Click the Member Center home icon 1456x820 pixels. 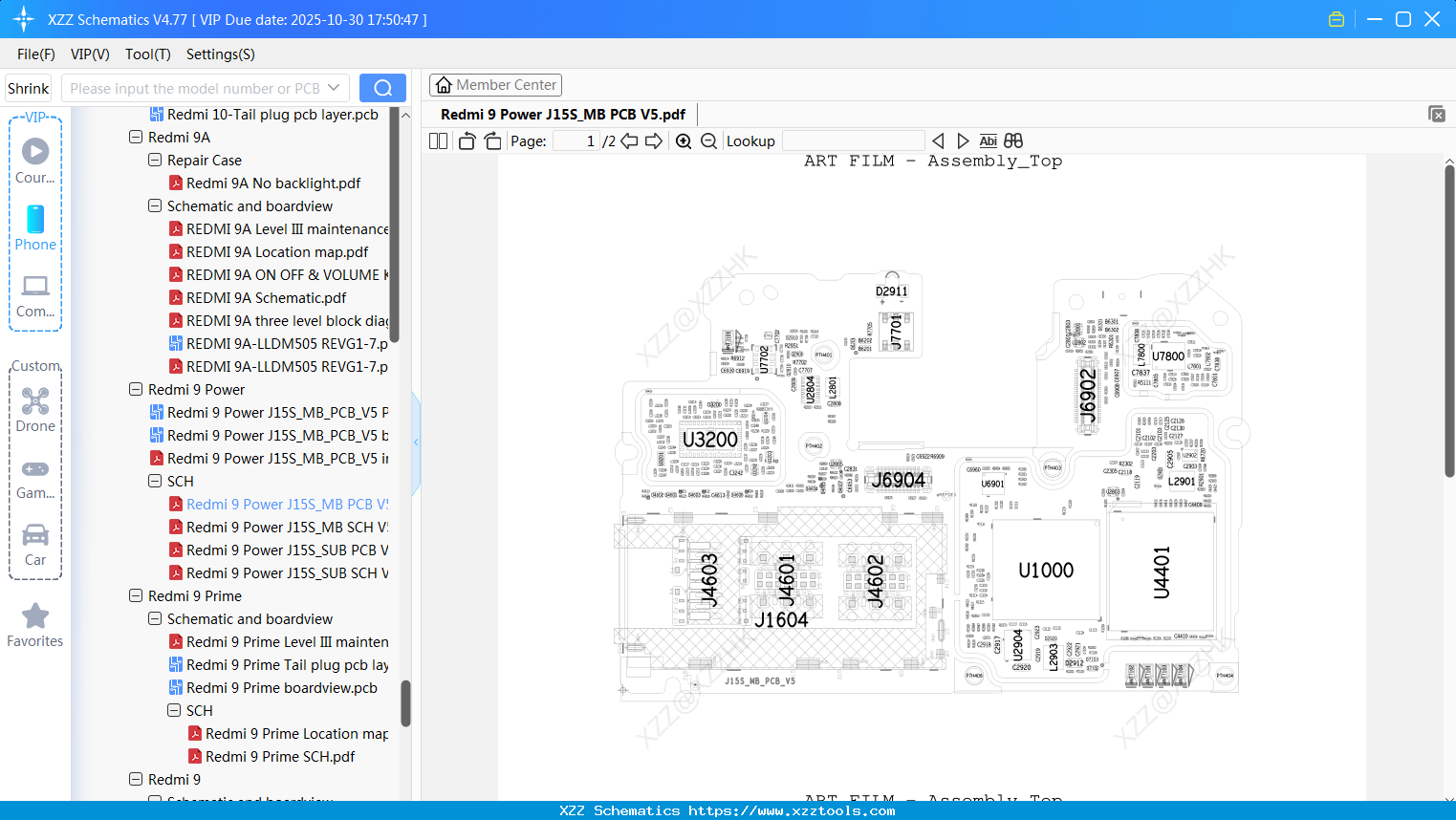[x=444, y=85]
